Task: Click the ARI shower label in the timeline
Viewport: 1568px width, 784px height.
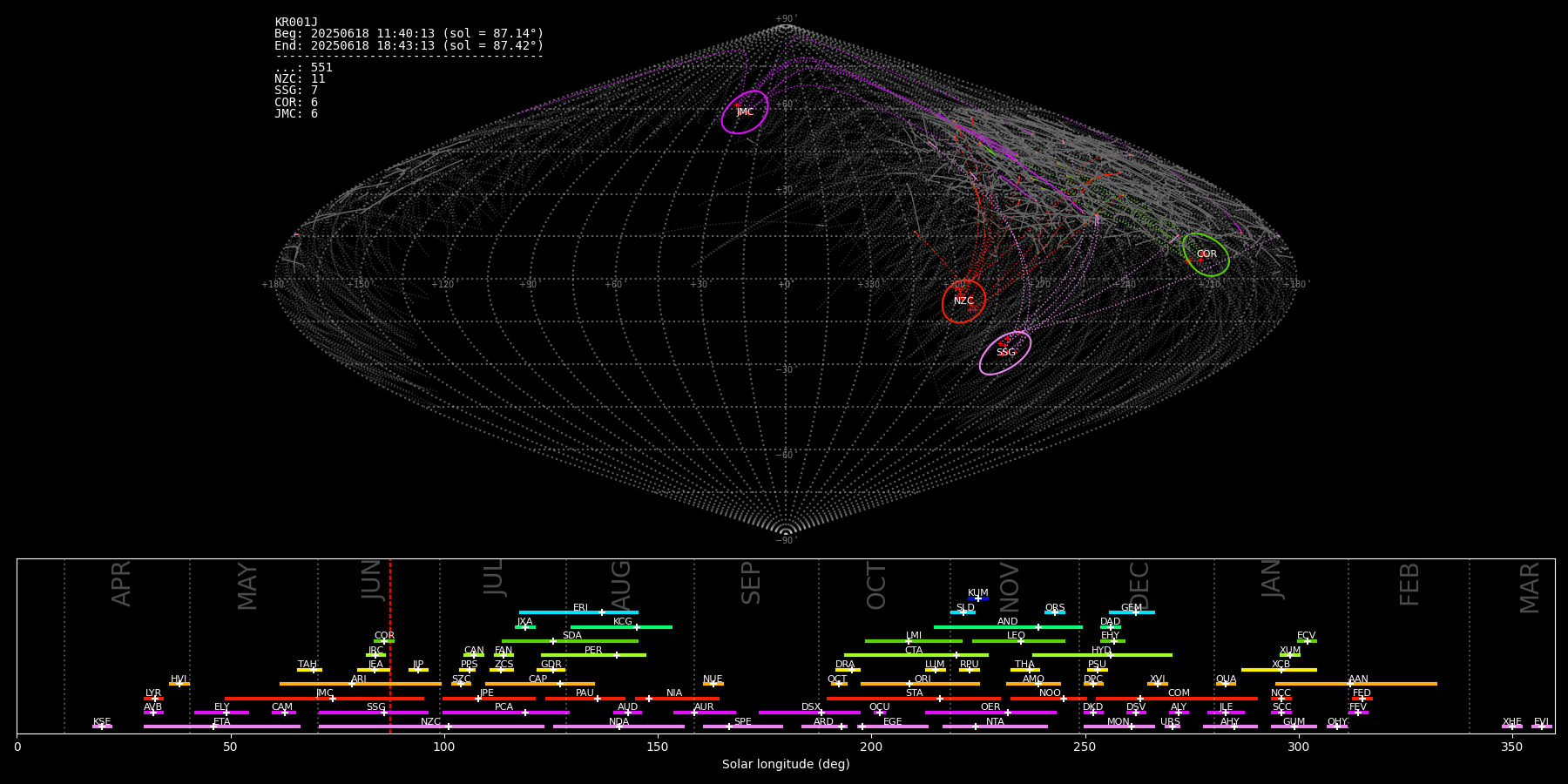Action: click(x=358, y=679)
